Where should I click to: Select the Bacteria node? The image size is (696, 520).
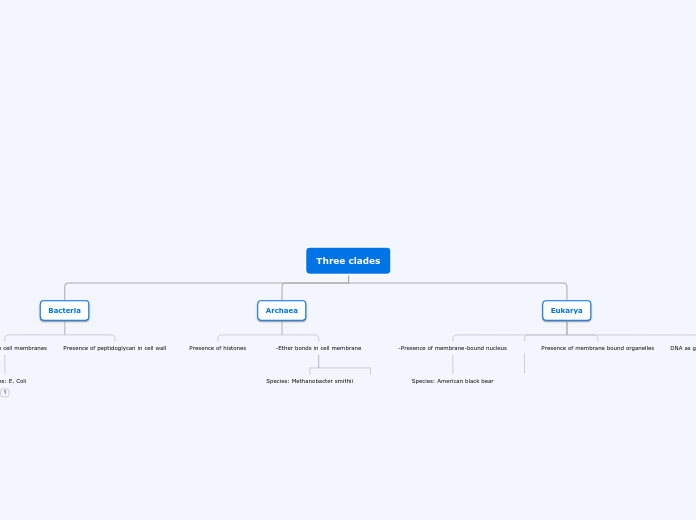64,310
